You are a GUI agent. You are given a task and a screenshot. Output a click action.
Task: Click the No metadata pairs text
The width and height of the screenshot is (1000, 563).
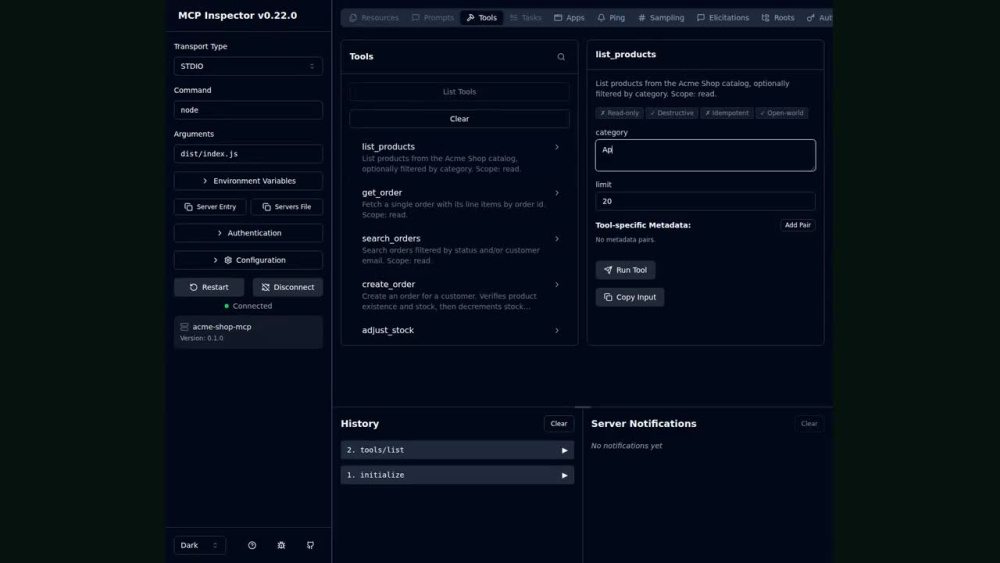click(x=625, y=240)
